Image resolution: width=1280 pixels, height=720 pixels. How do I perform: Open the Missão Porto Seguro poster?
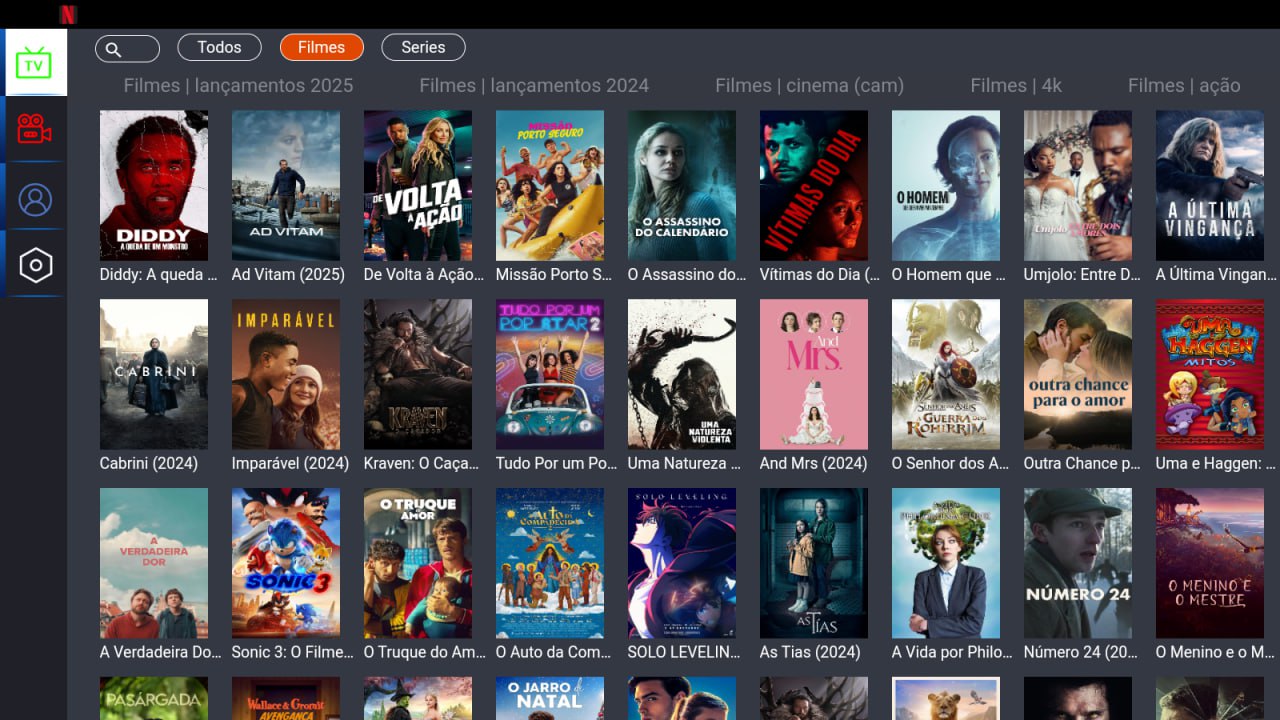tap(550, 185)
